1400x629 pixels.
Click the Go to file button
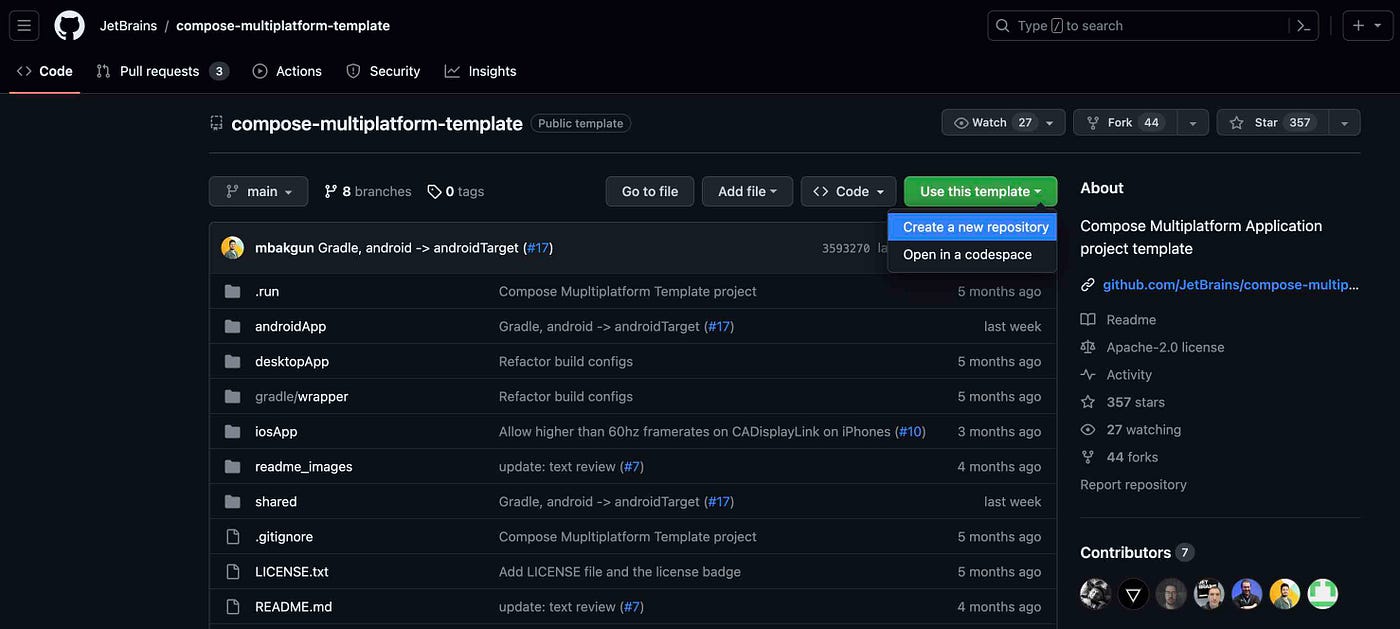650,191
